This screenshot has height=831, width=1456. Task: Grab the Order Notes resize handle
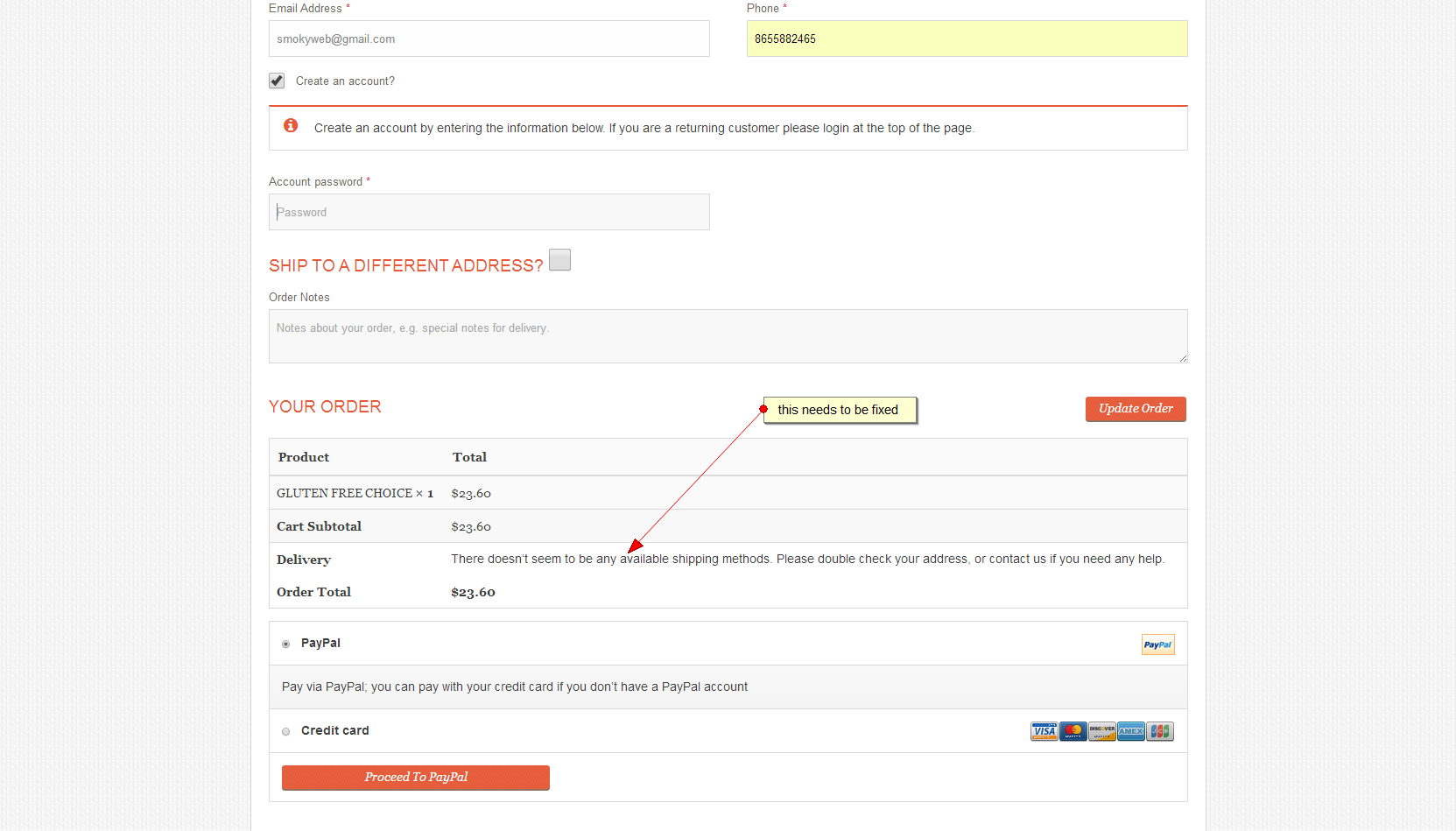click(x=1183, y=358)
